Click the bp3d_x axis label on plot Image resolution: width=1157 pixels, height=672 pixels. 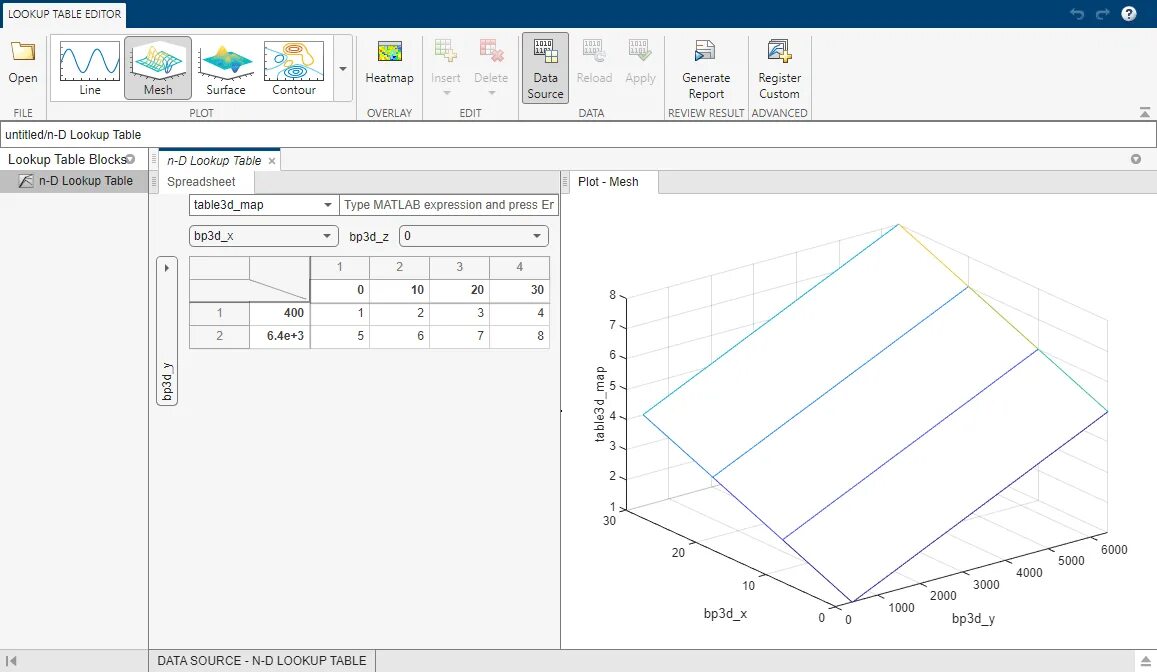[x=725, y=613]
